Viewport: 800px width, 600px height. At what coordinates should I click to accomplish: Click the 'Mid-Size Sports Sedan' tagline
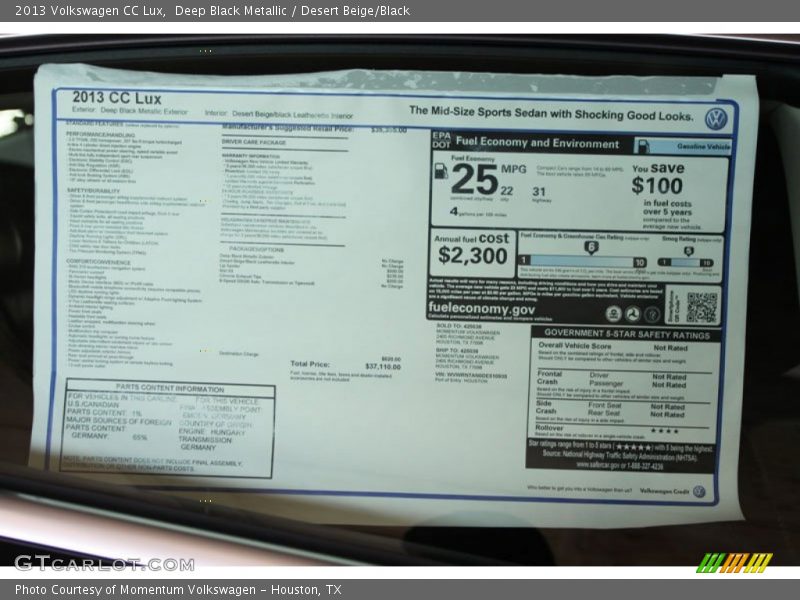tap(551, 113)
